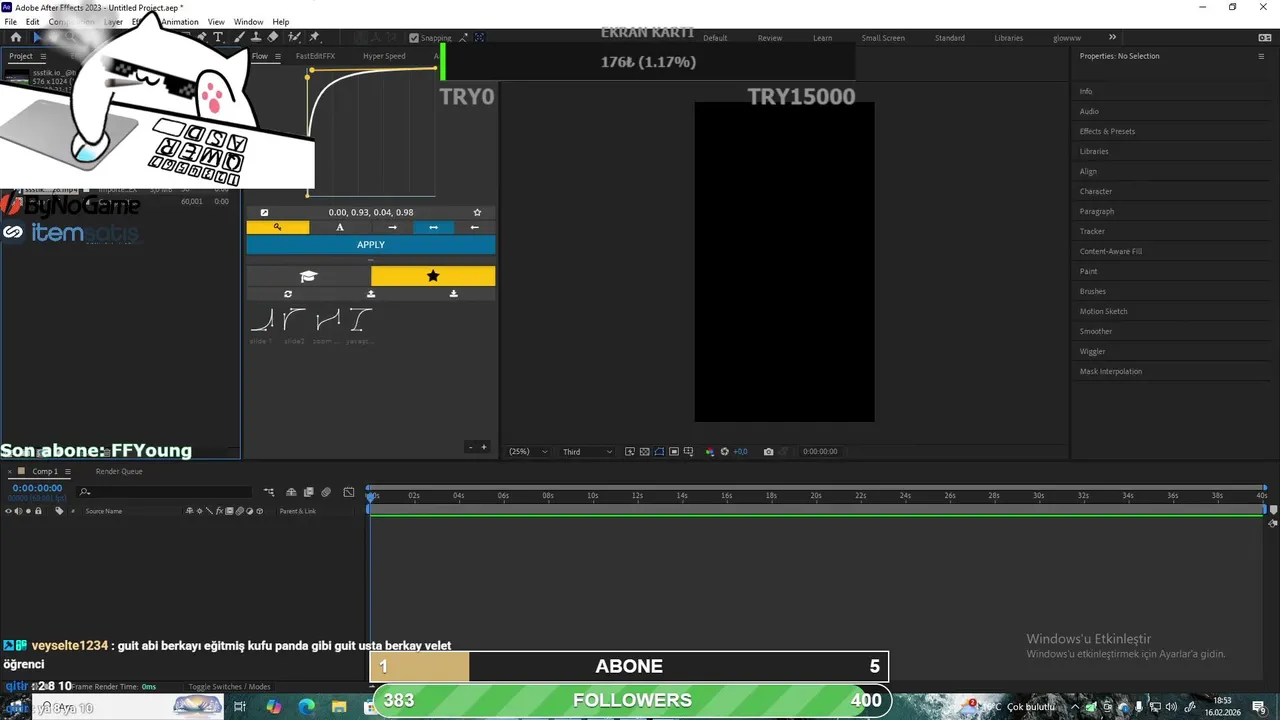Image resolution: width=1280 pixels, height=720 pixels.
Task: Switch to the Render Queue tab
Action: click(x=119, y=471)
